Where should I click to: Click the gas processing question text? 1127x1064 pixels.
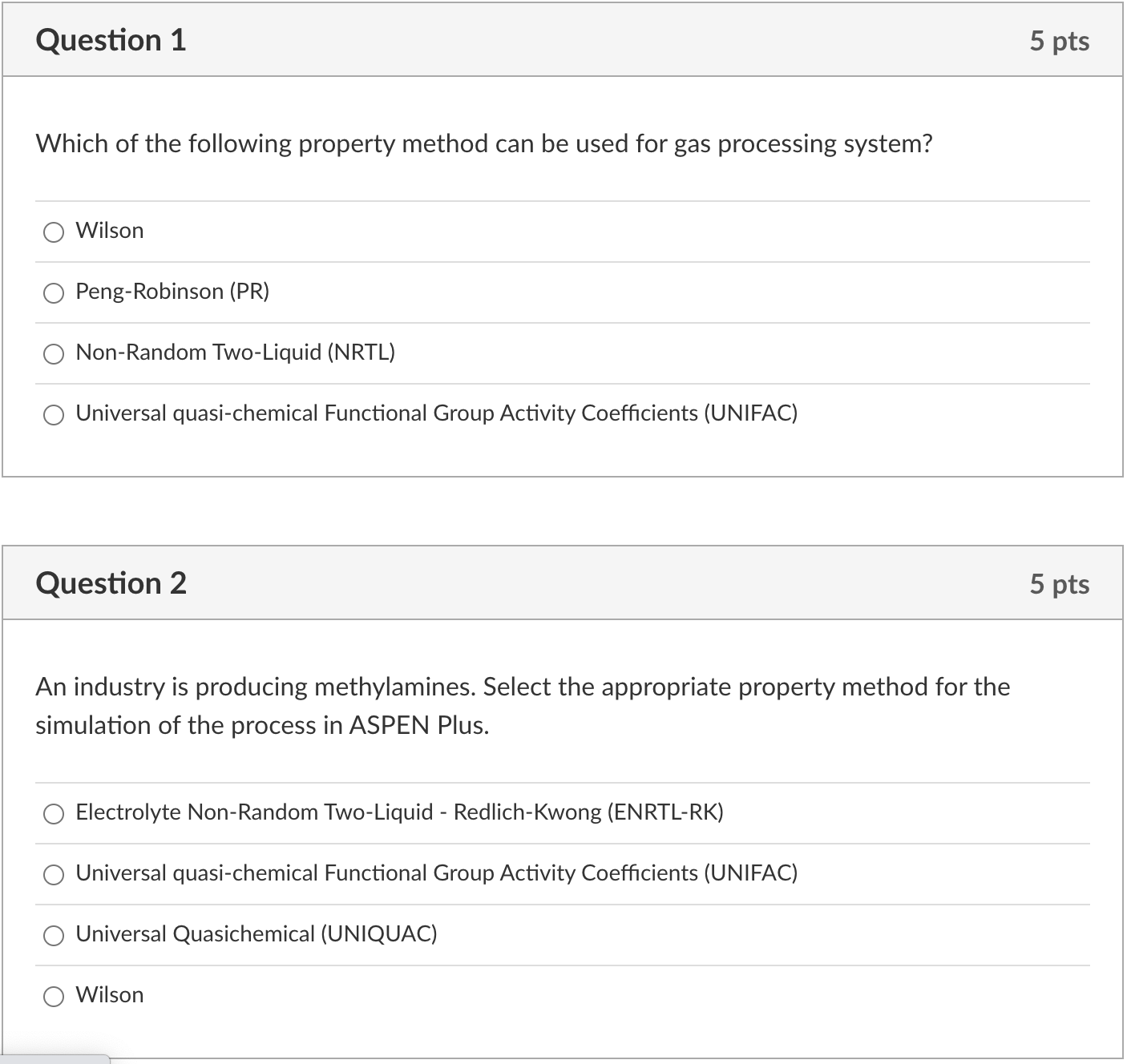point(483,144)
